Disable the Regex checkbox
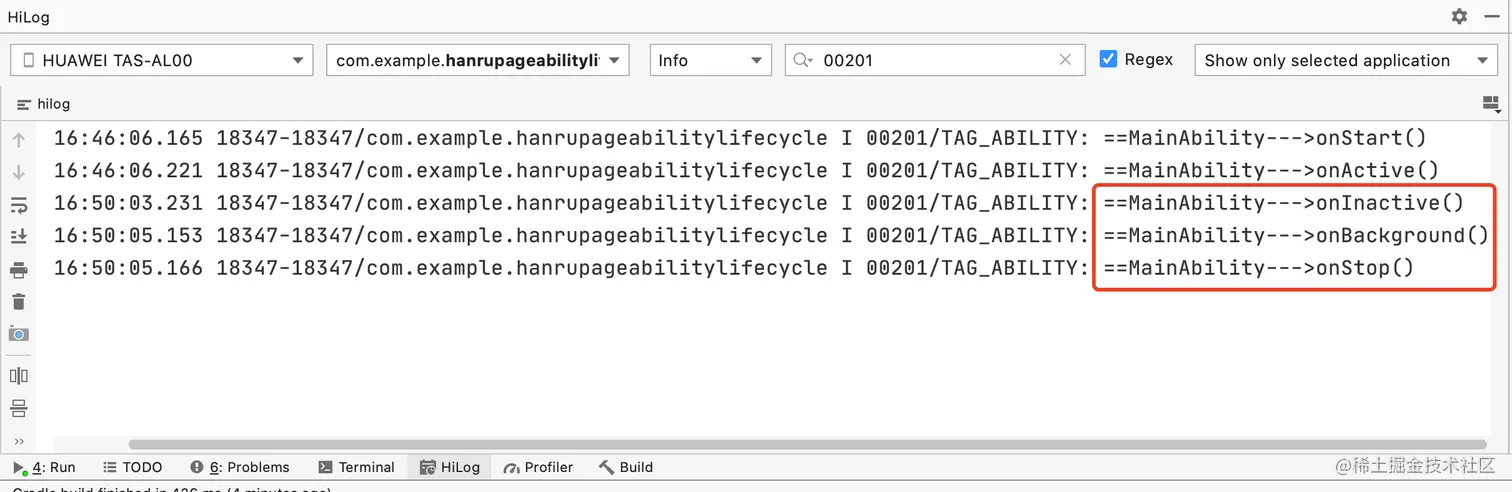The height and width of the screenshot is (492, 1512). point(1108,59)
